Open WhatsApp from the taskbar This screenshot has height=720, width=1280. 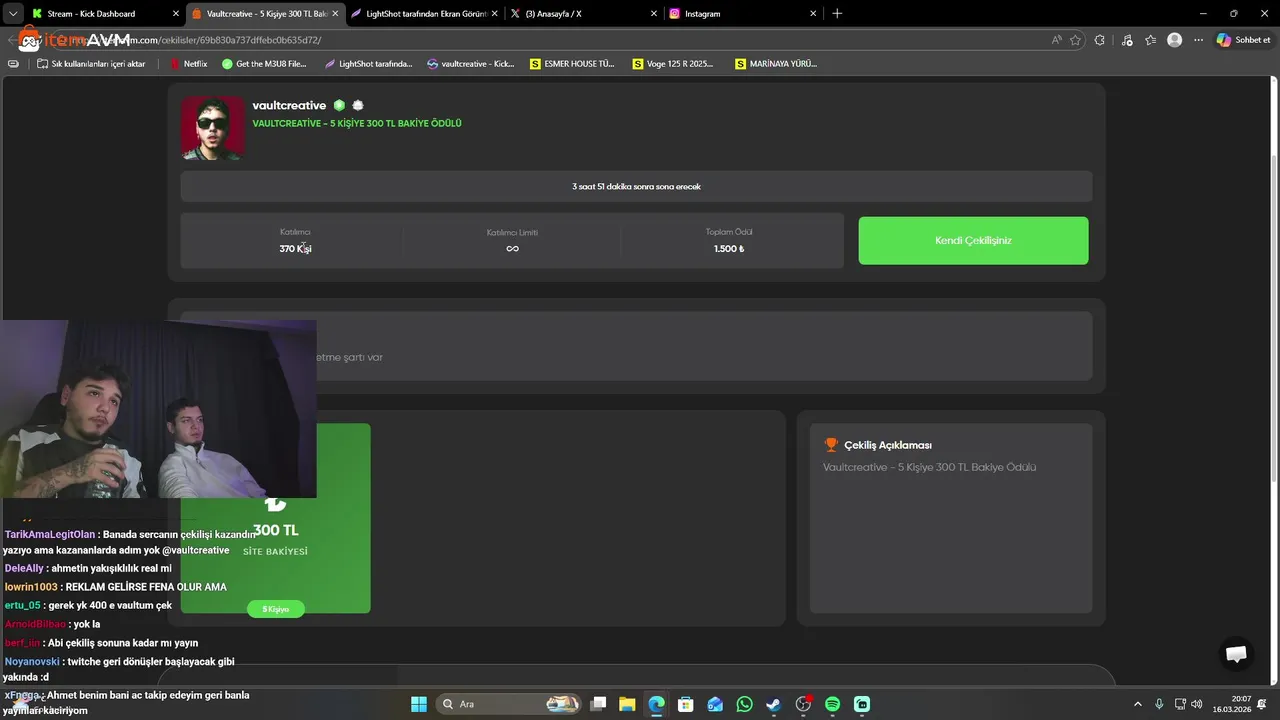tap(744, 704)
